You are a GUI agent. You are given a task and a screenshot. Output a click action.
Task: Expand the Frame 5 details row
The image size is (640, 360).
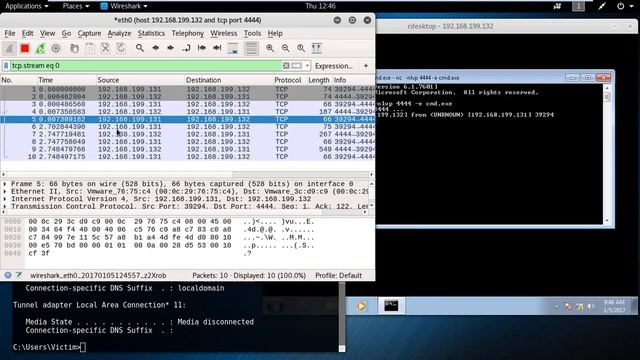(x=5, y=184)
